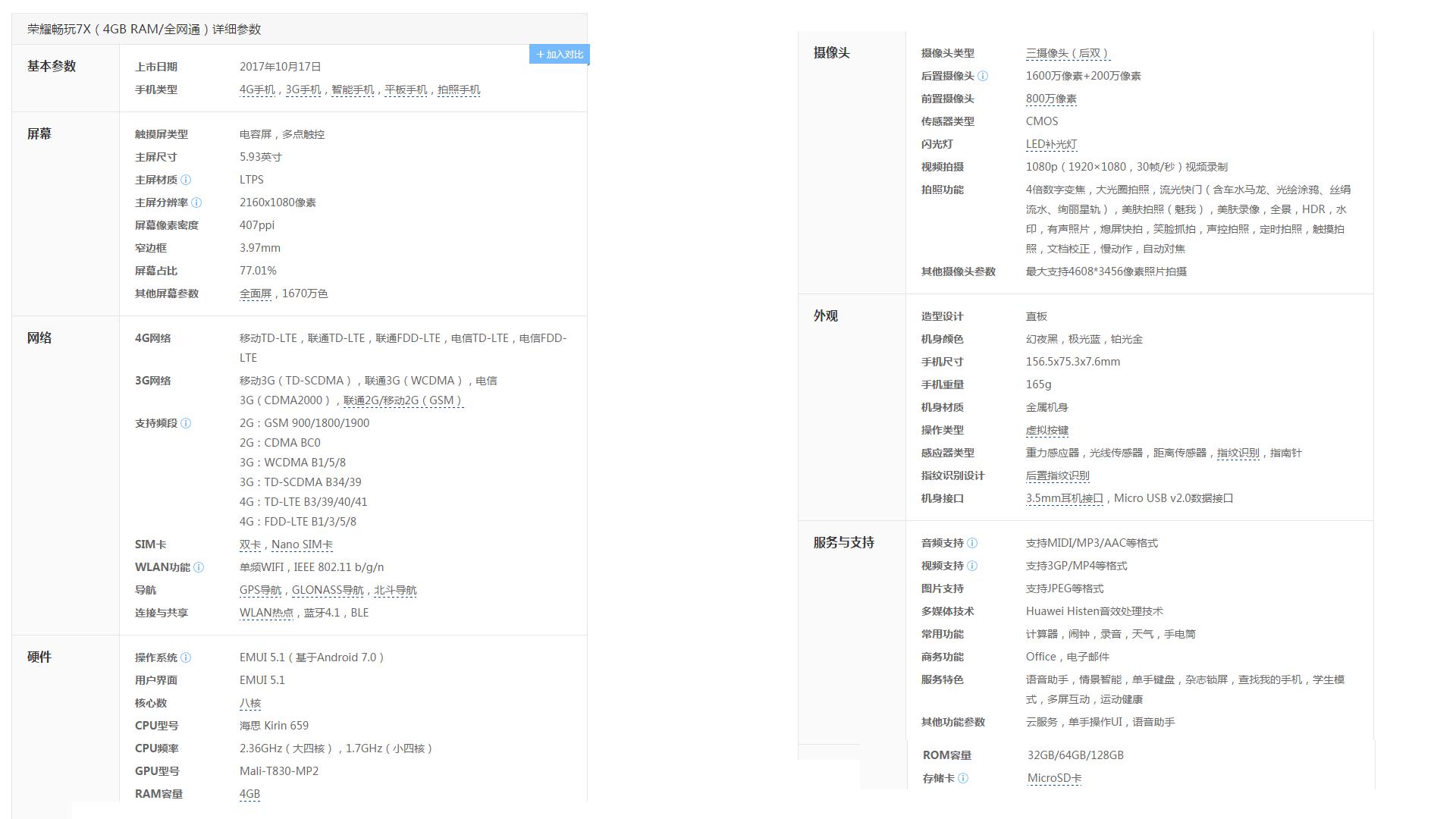Screen dimensions: 1456x819
Task: Open the MicroSD卡 link
Action: pos(1056,778)
